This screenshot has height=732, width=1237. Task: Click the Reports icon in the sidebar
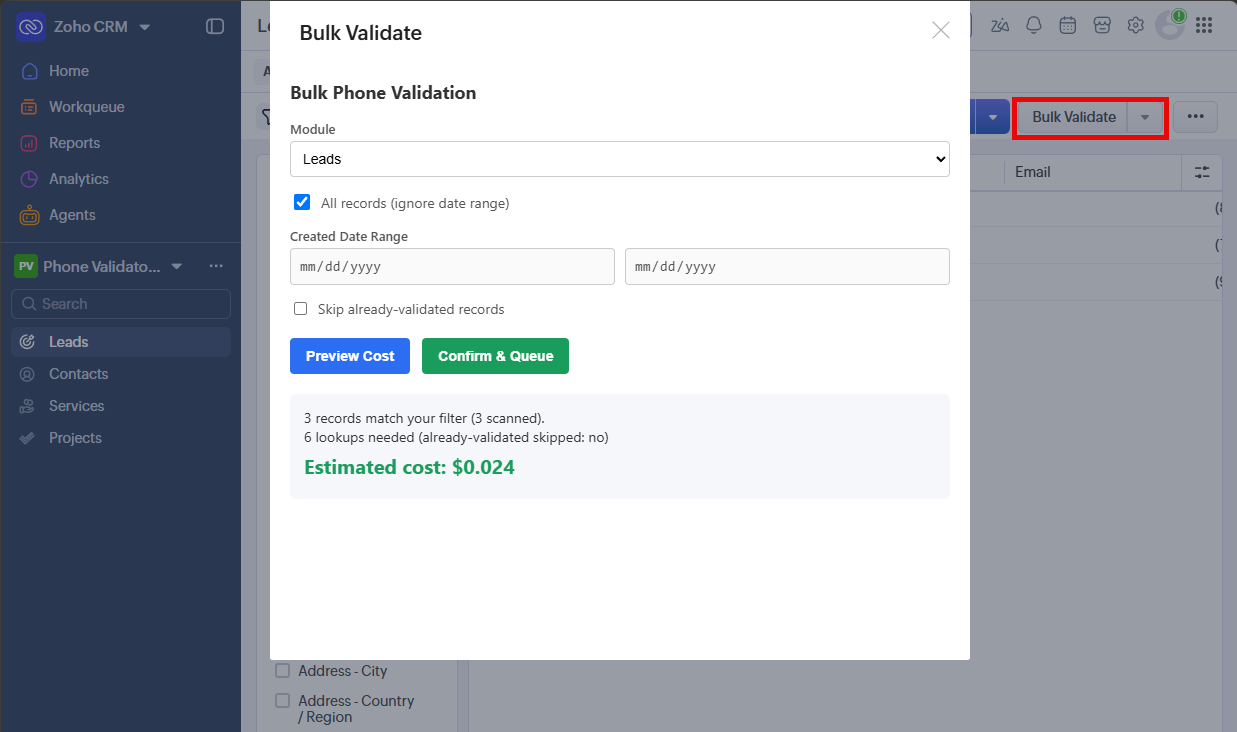point(30,143)
